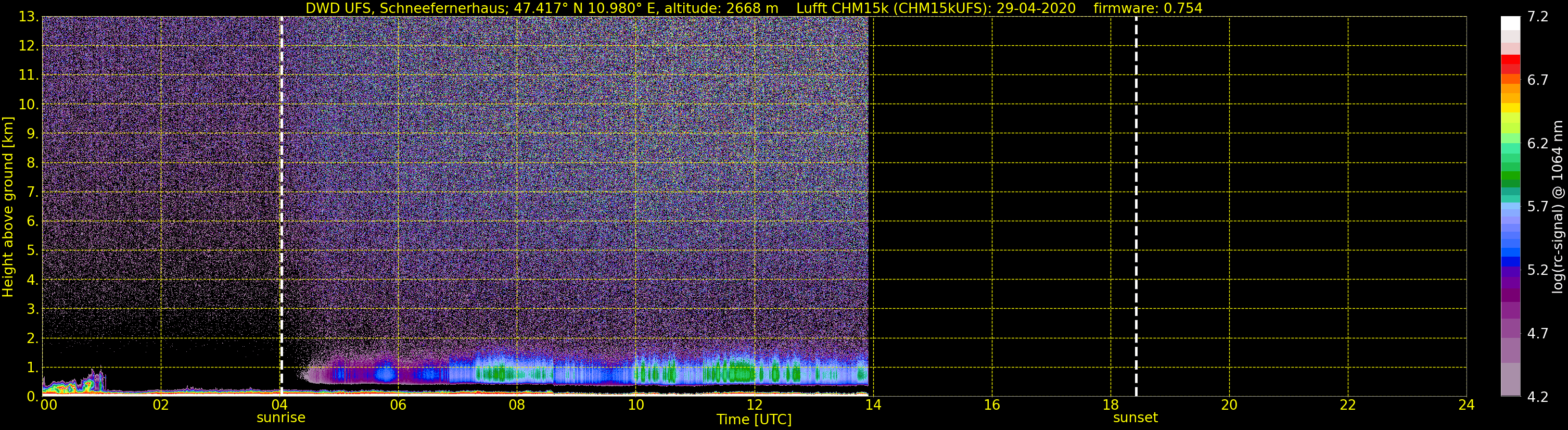
Task: Pick the white top segment of the colorbar
Action: [1510, 23]
